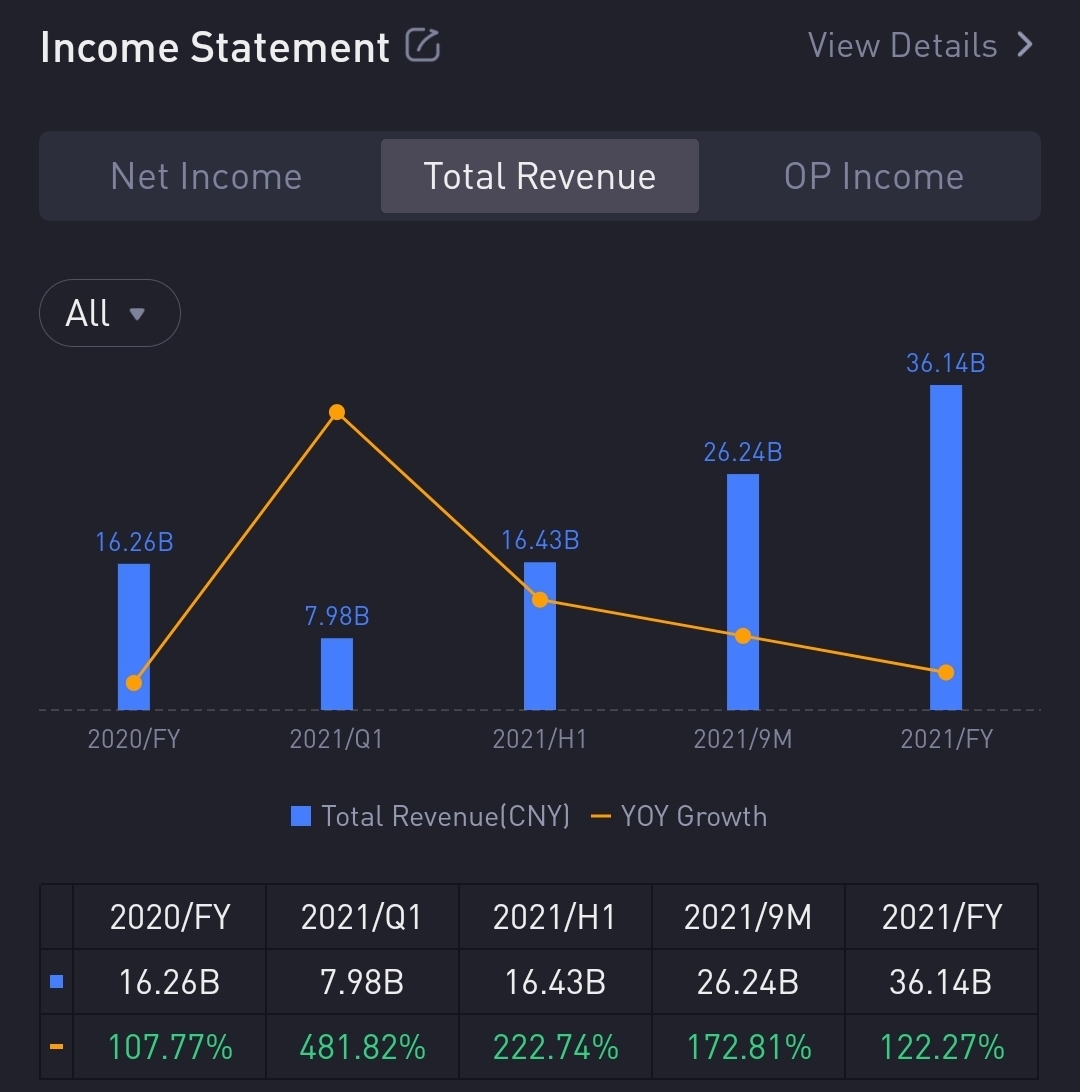Screen dimensions: 1080x1092
Task: Switch to the OP Income tab
Action: [874, 176]
